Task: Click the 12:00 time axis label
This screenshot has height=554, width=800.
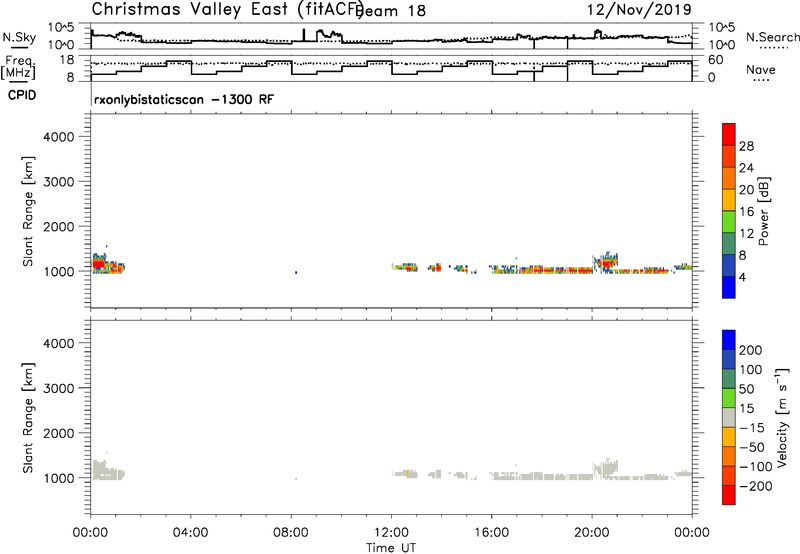Action: 391,533
